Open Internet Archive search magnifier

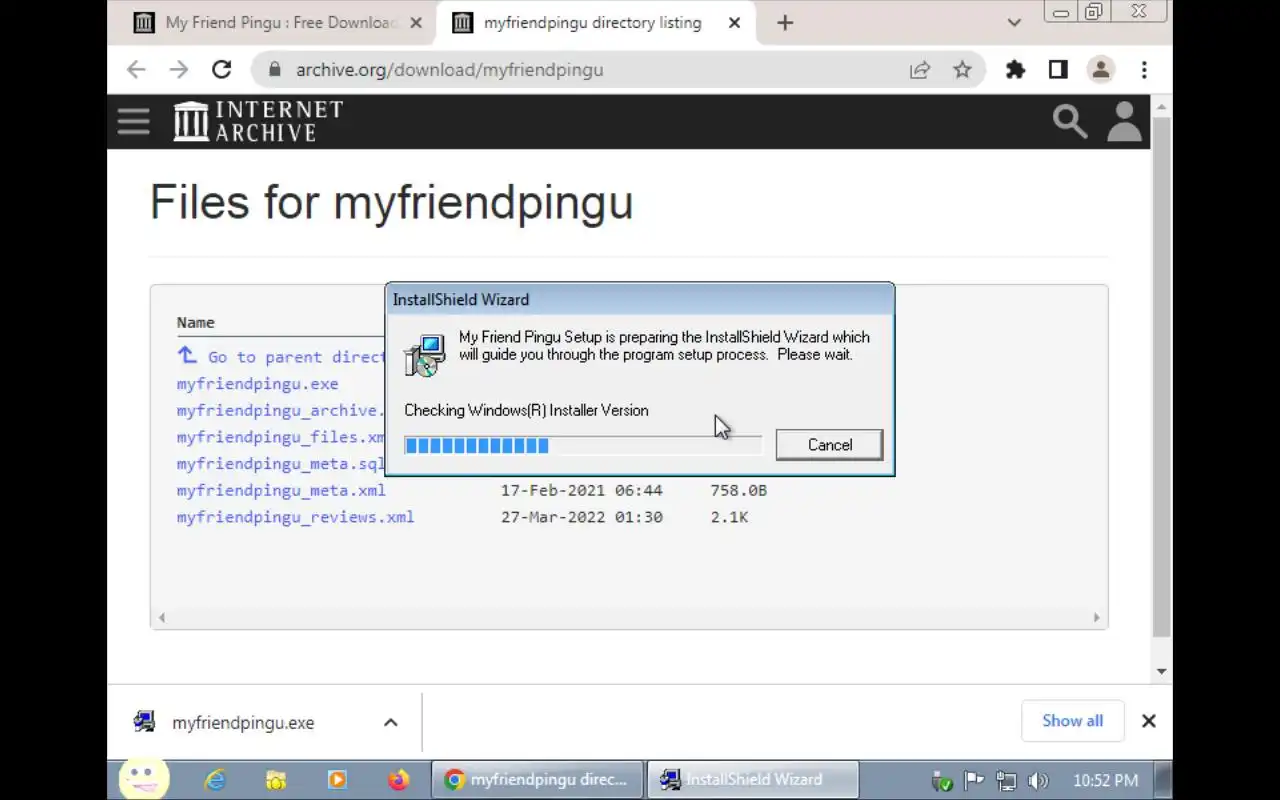pyautogui.click(x=1069, y=122)
